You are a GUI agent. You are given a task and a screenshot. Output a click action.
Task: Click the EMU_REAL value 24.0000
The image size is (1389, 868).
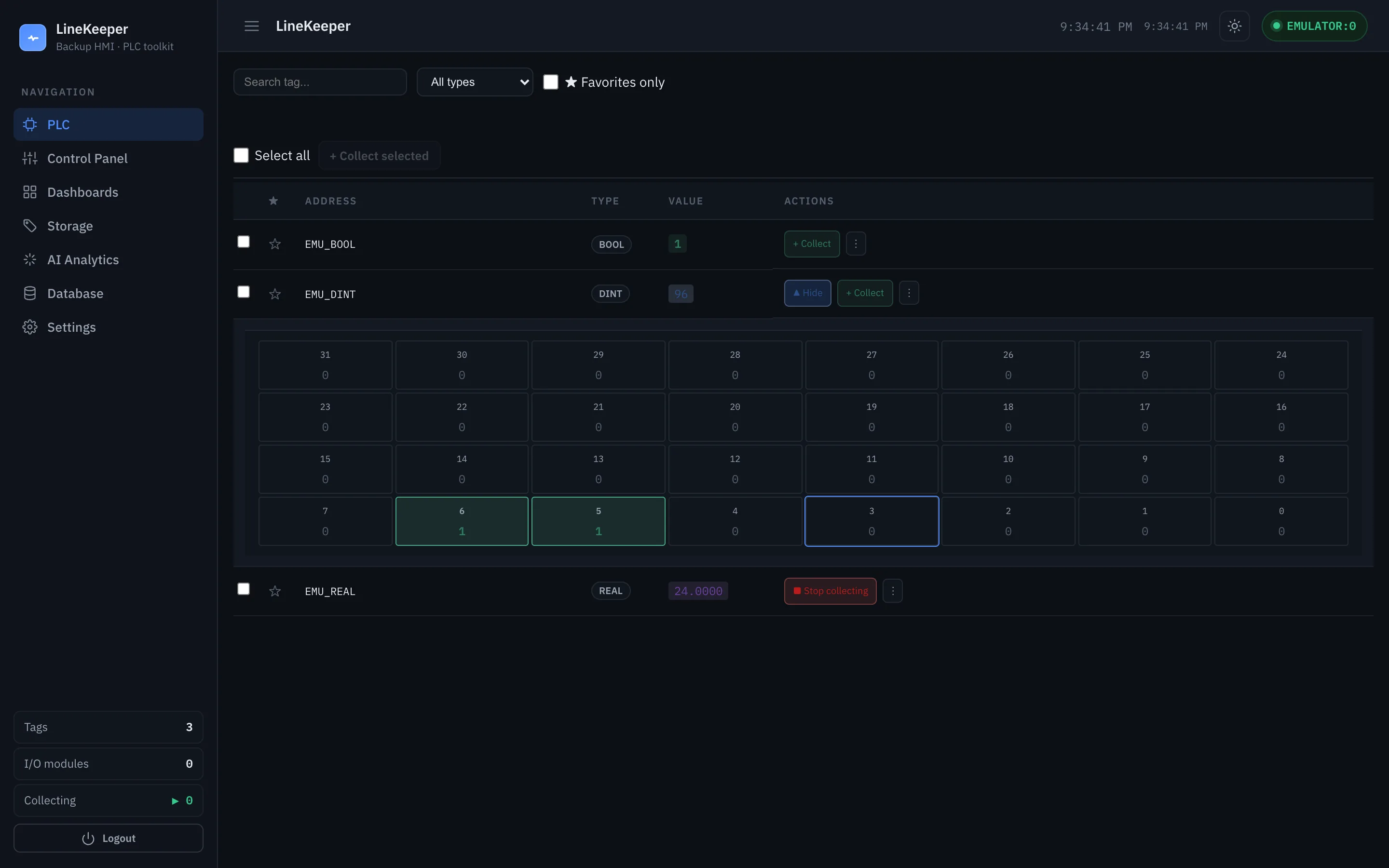698,591
